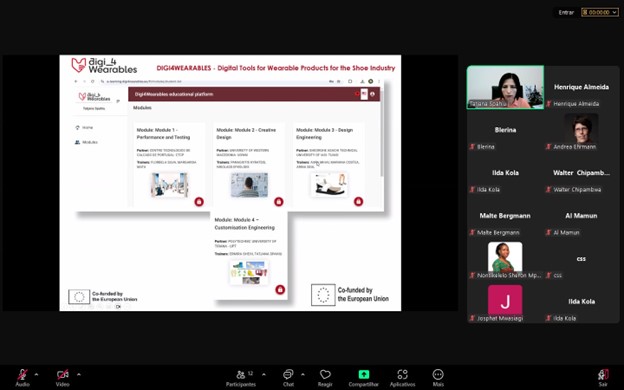624x390 pixels.
Task: Click the language flag icon in platform header
Action: tap(364, 94)
